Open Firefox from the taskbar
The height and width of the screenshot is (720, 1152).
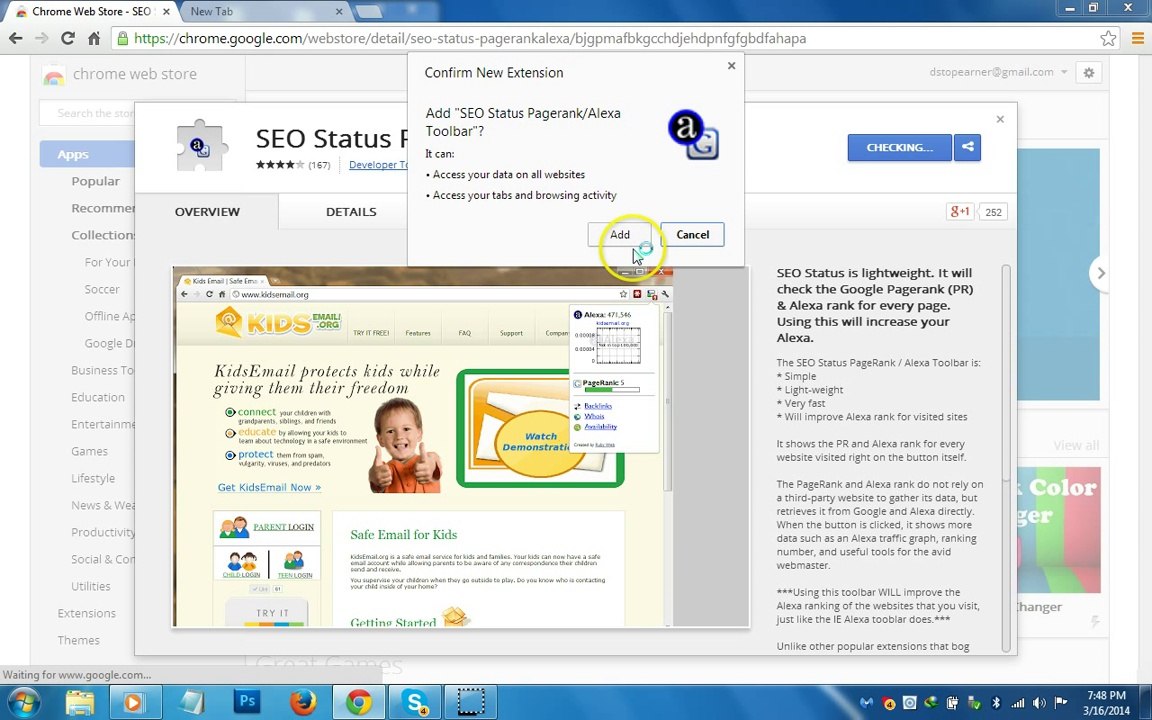click(x=303, y=702)
